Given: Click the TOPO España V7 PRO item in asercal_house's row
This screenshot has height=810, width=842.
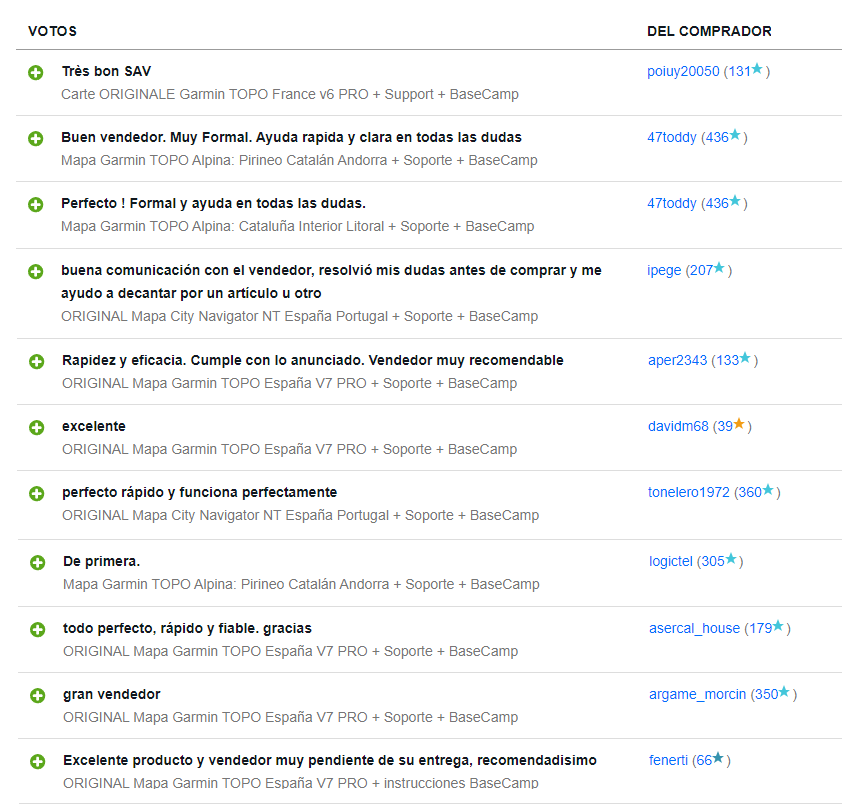Looking at the screenshot, I should pyautogui.click(x=291, y=652).
